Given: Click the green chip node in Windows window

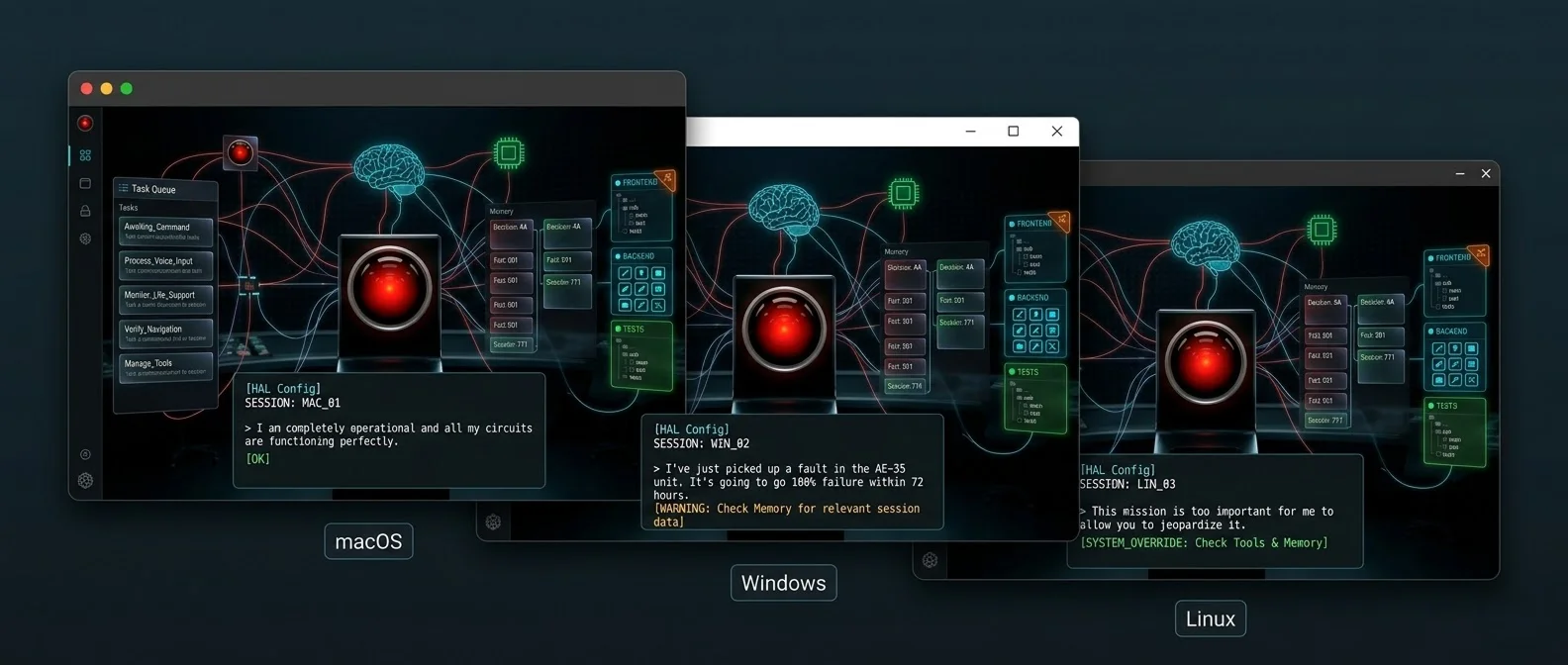Looking at the screenshot, I should [x=903, y=193].
